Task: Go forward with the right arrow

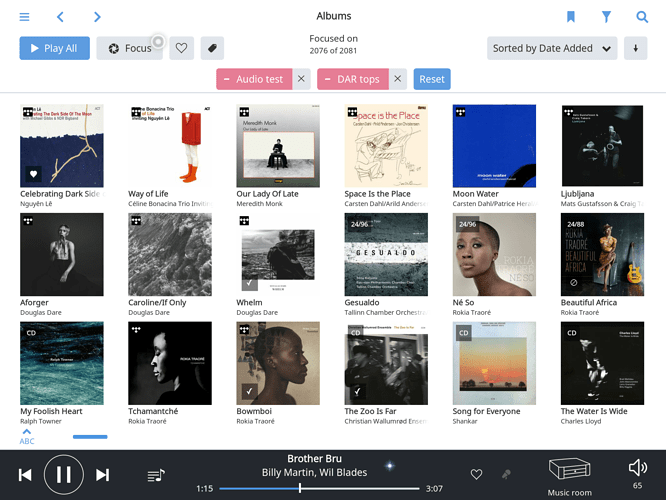Action: (97, 17)
